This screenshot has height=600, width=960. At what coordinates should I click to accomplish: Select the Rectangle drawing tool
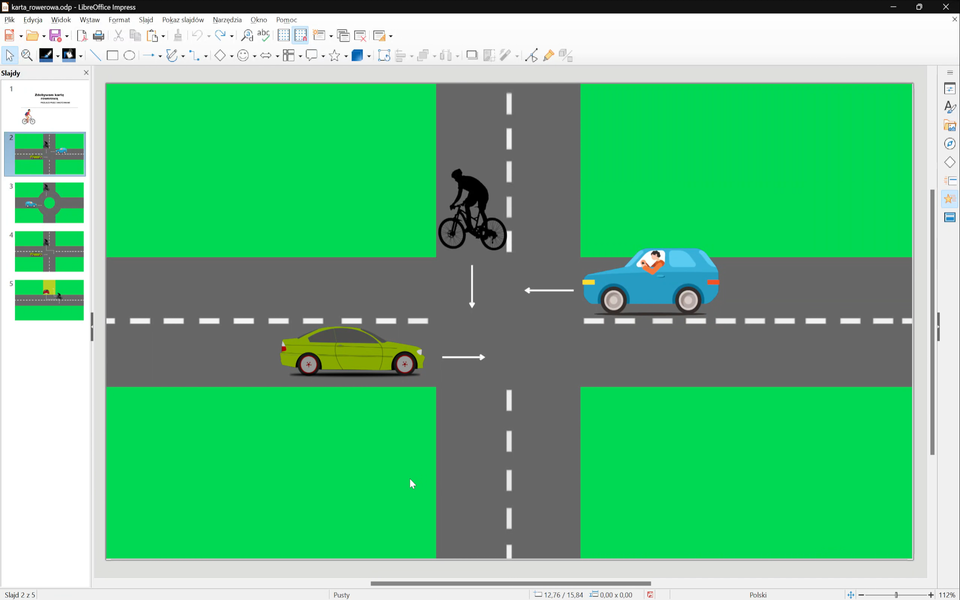112,56
